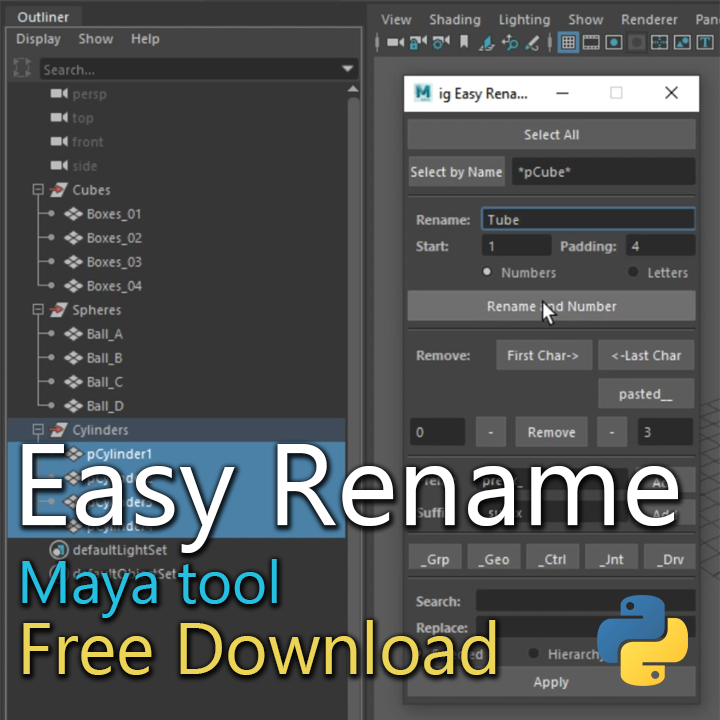This screenshot has height=720, width=720.
Task: Click the Select Camera icon in viewport toolbar
Action: coord(395,43)
